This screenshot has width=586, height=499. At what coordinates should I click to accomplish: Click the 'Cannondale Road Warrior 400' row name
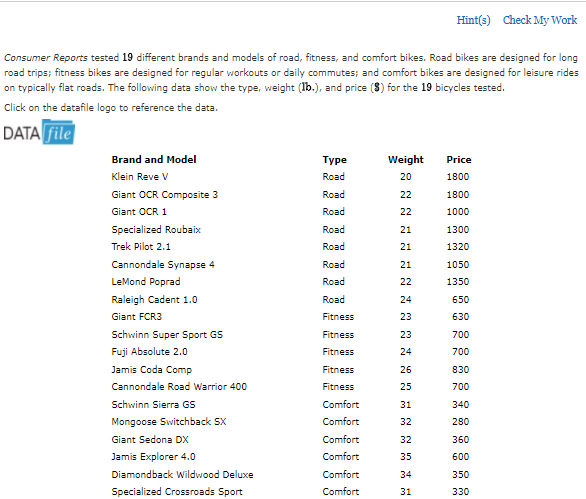[x=179, y=386]
